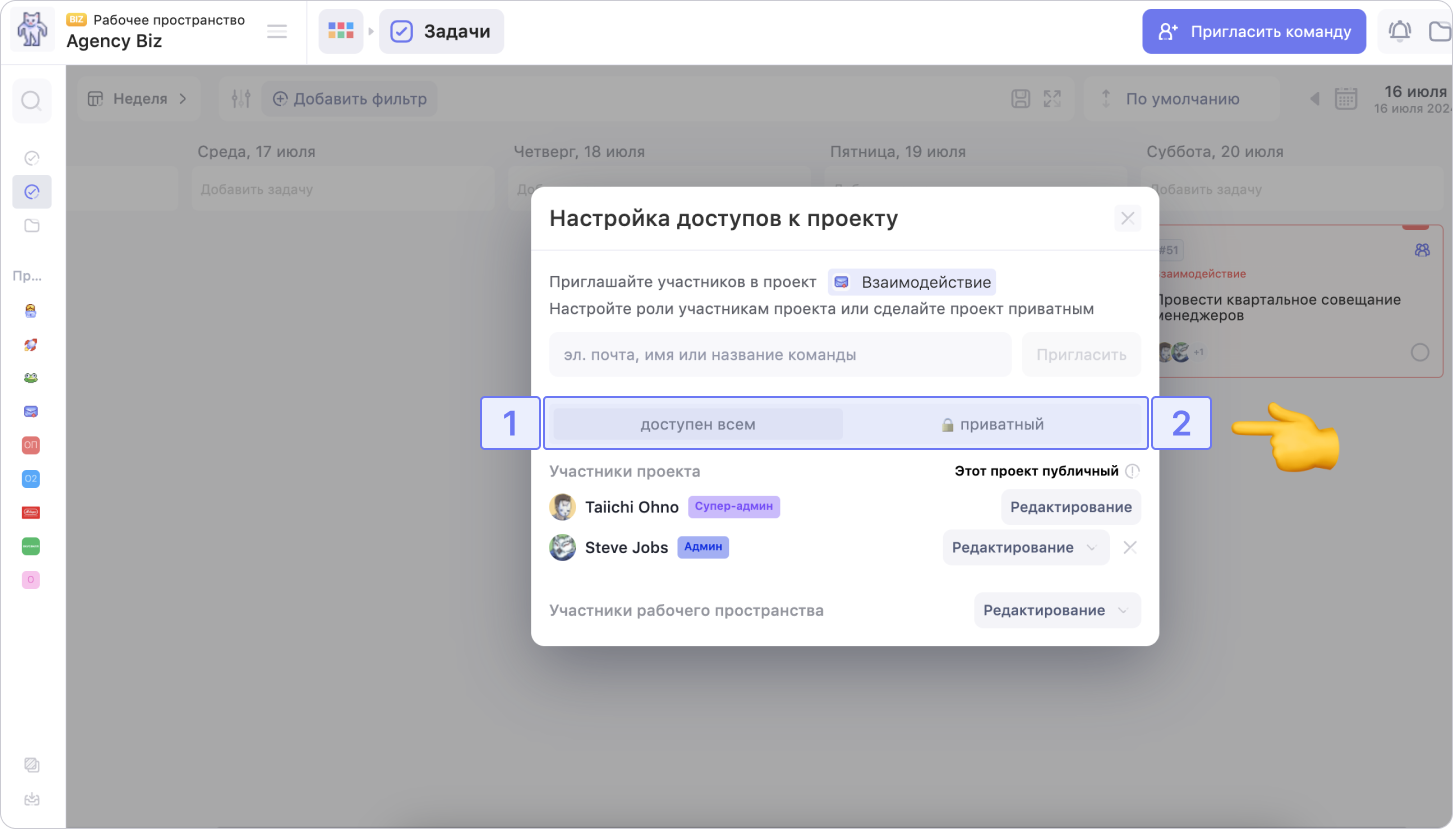This screenshot has height=829, width=1453.
Task: Click the filter settings sliders icon
Action: click(x=241, y=99)
